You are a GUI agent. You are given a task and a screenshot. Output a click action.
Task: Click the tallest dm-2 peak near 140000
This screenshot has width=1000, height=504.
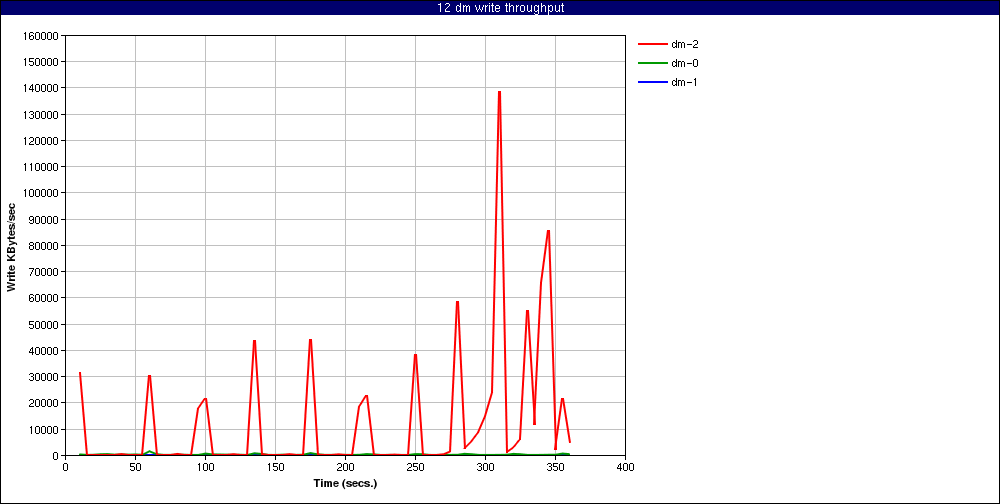point(499,92)
